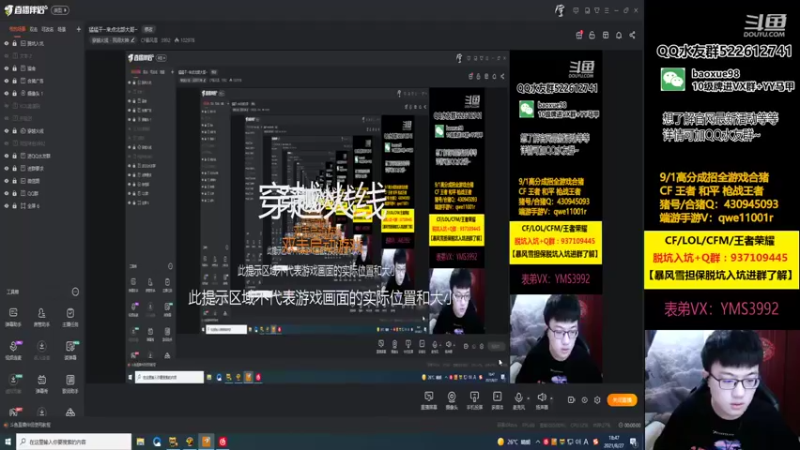The height and width of the screenshot is (450, 800).
Task: Click the layout grid icon near bell
Action: pos(606,35)
